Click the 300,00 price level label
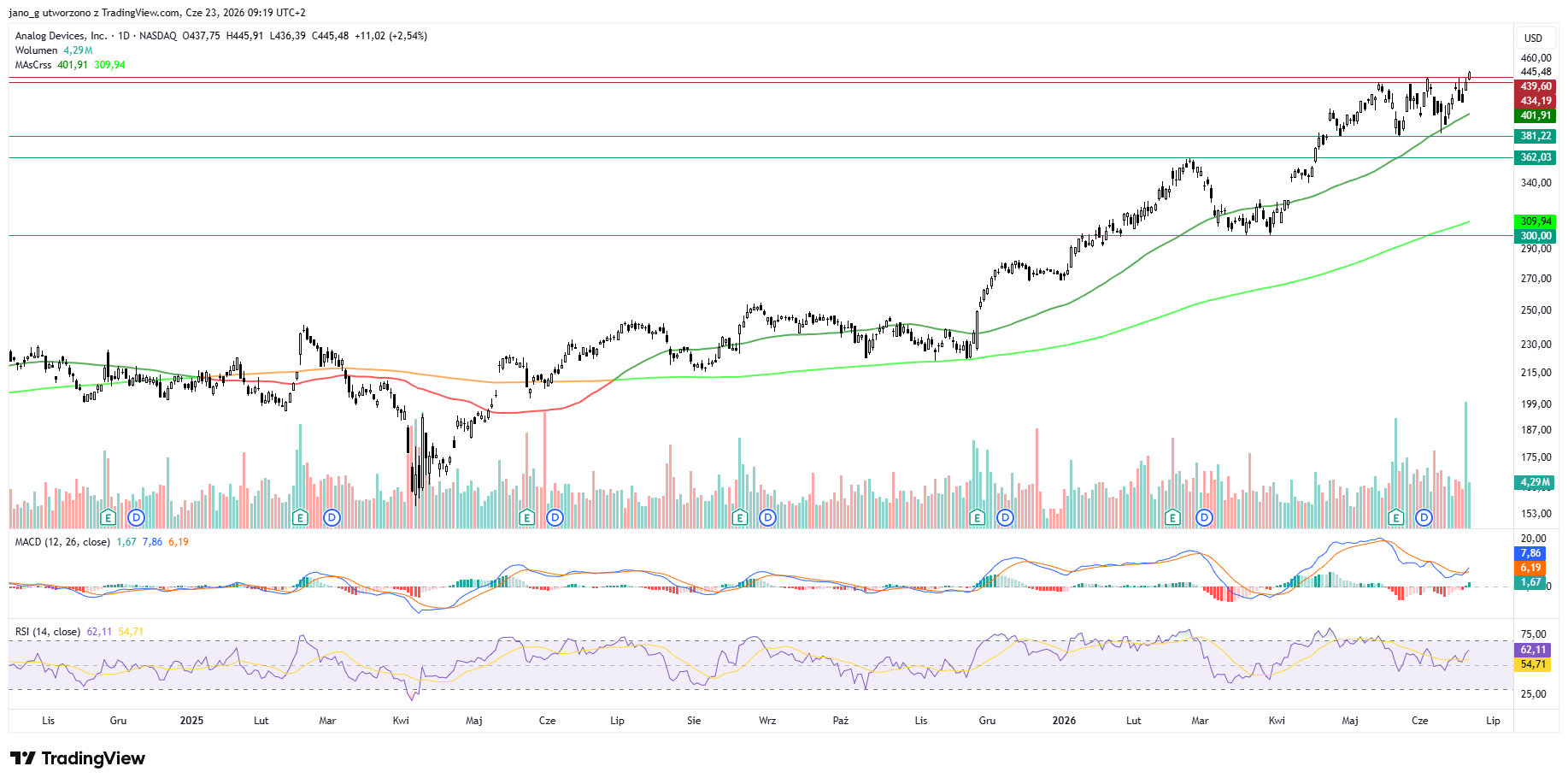The image size is (1568, 784). pos(1536,236)
